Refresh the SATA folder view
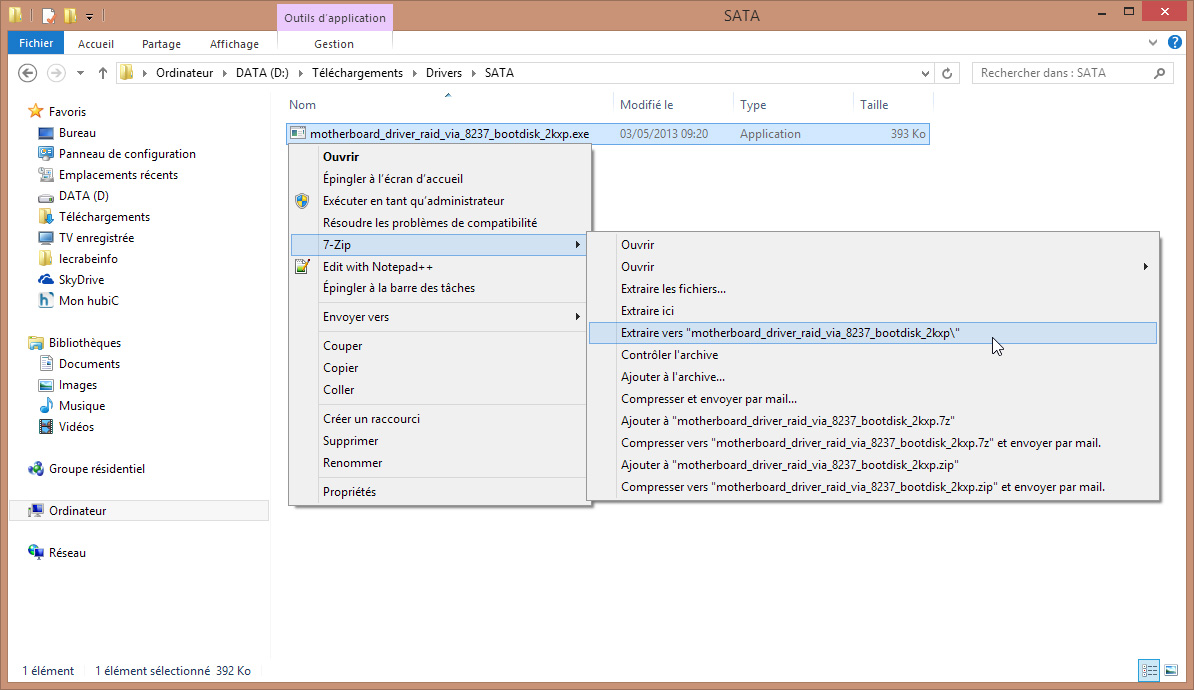 click(947, 73)
